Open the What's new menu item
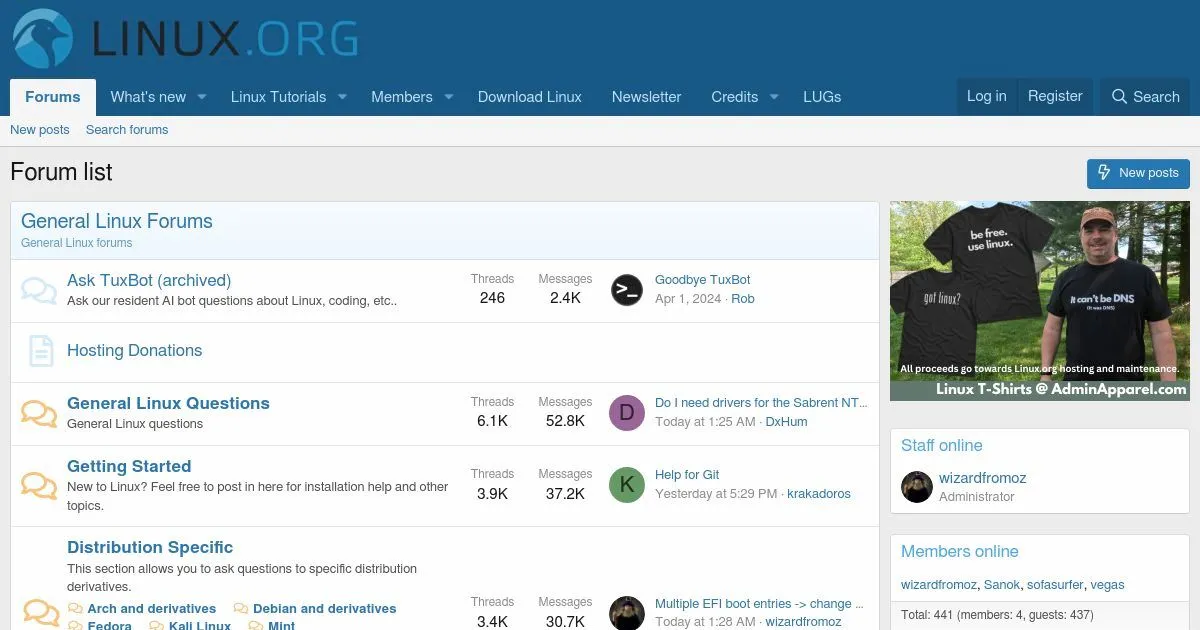 (148, 97)
